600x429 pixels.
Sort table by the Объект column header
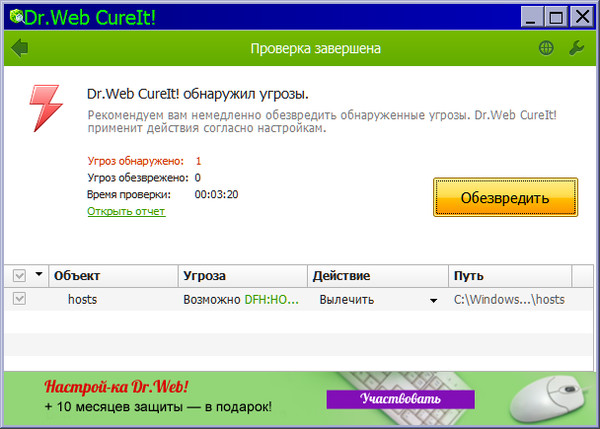[x=113, y=276]
